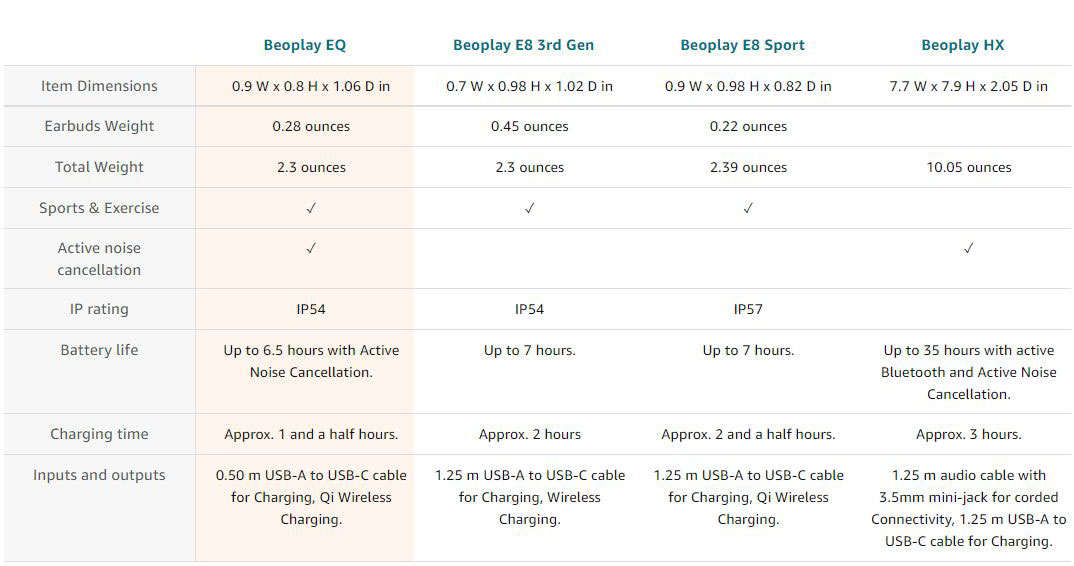The height and width of the screenshot is (566, 1074).
Task: Select the IP rating row label
Action: [x=99, y=309]
